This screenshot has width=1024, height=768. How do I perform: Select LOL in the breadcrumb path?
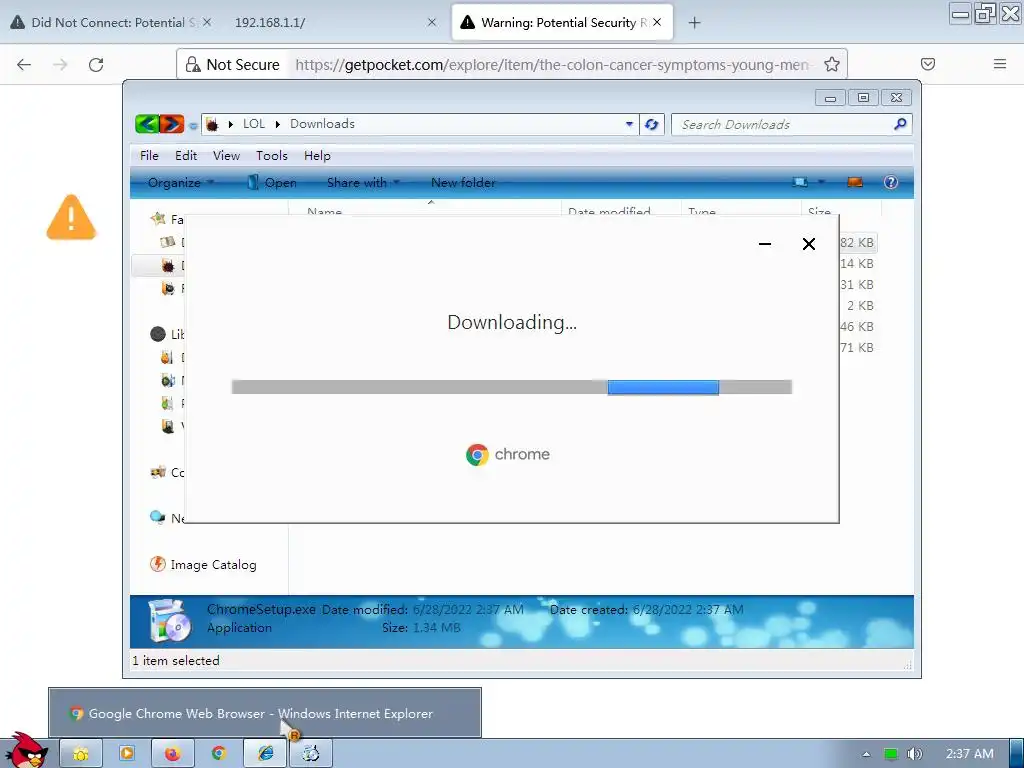coord(253,124)
